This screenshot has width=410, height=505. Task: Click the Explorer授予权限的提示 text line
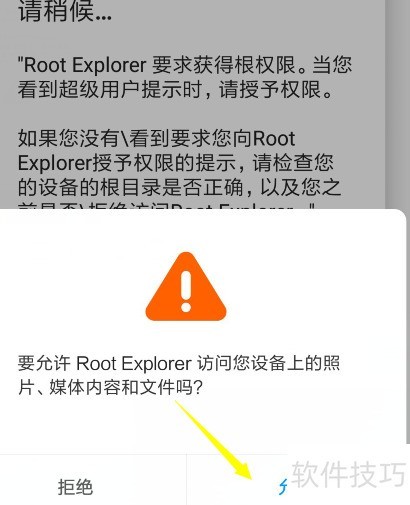tap(175, 163)
